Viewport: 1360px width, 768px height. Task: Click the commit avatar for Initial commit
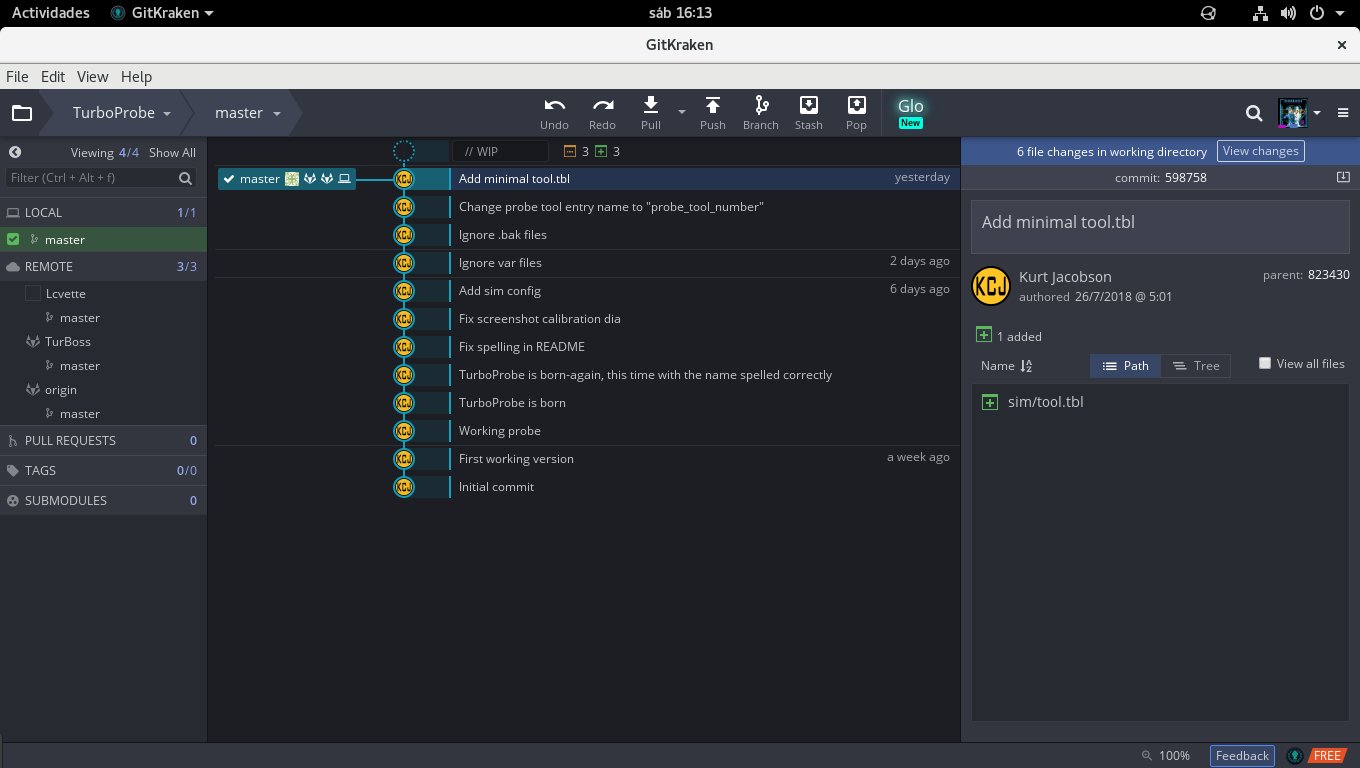(404, 487)
